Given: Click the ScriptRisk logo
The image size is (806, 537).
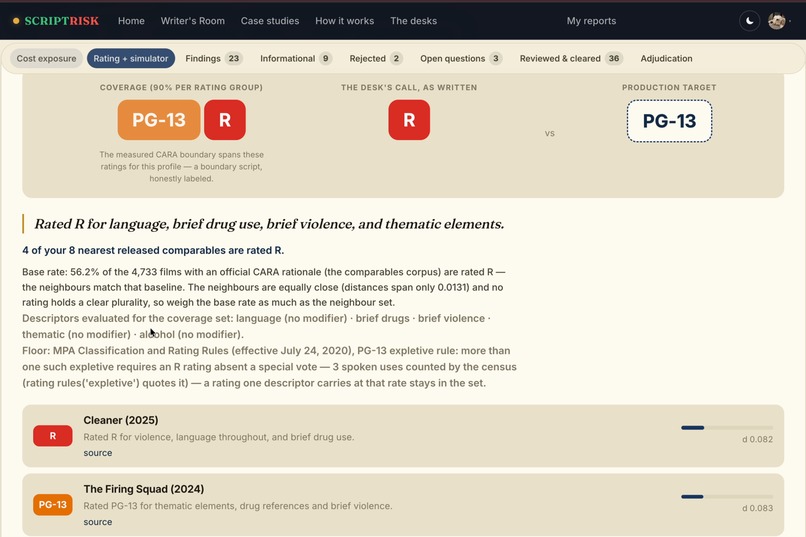Looking at the screenshot, I should [56, 21].
